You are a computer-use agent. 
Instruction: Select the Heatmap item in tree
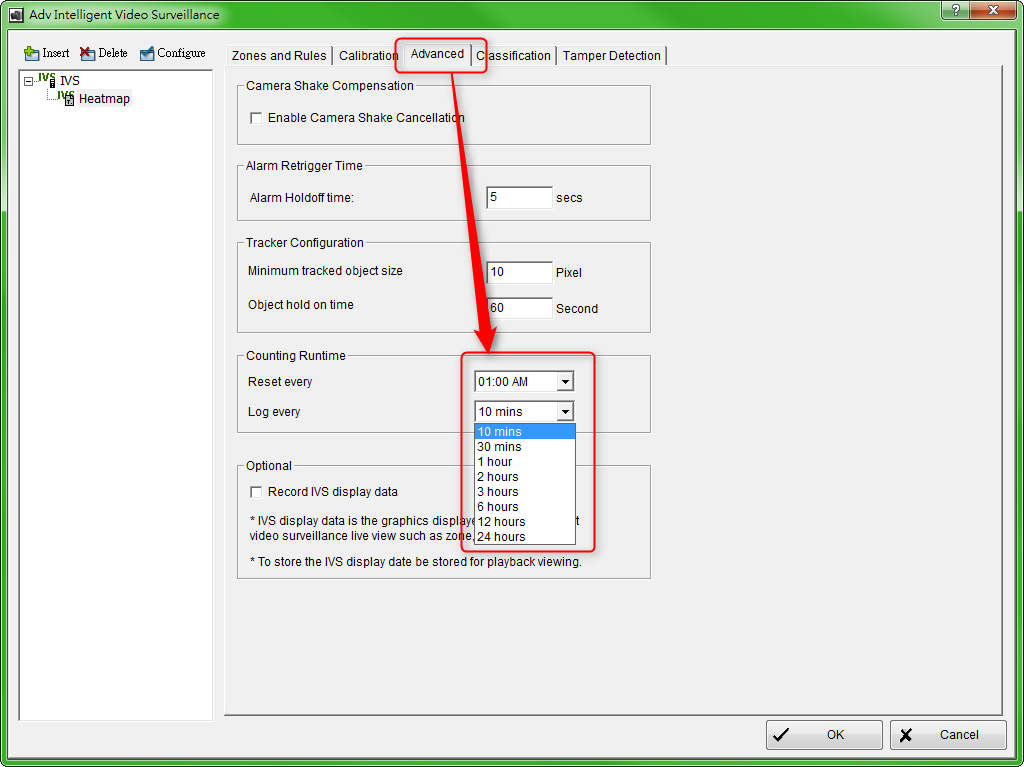pos(104,99)
